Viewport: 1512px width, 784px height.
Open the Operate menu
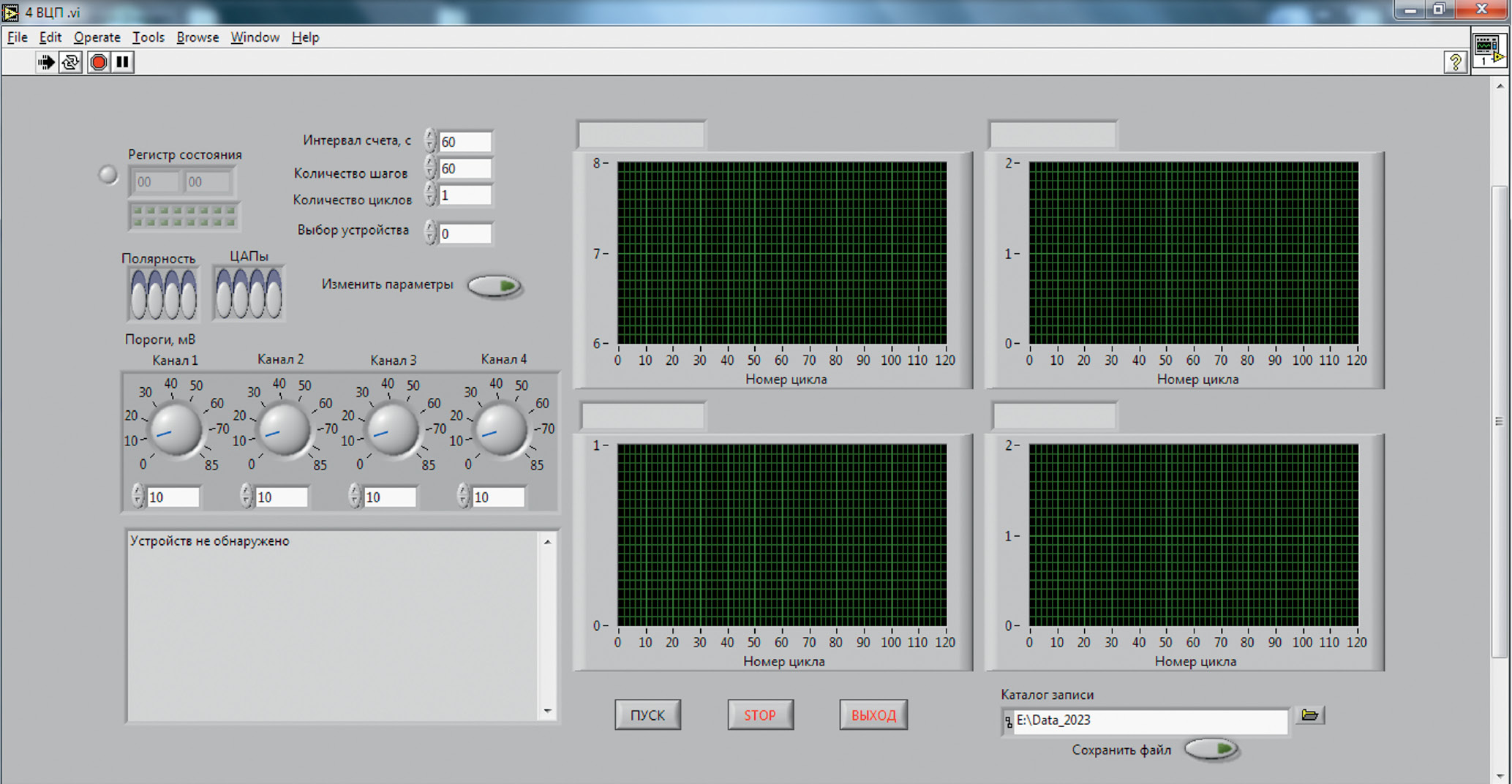(97, 37)
